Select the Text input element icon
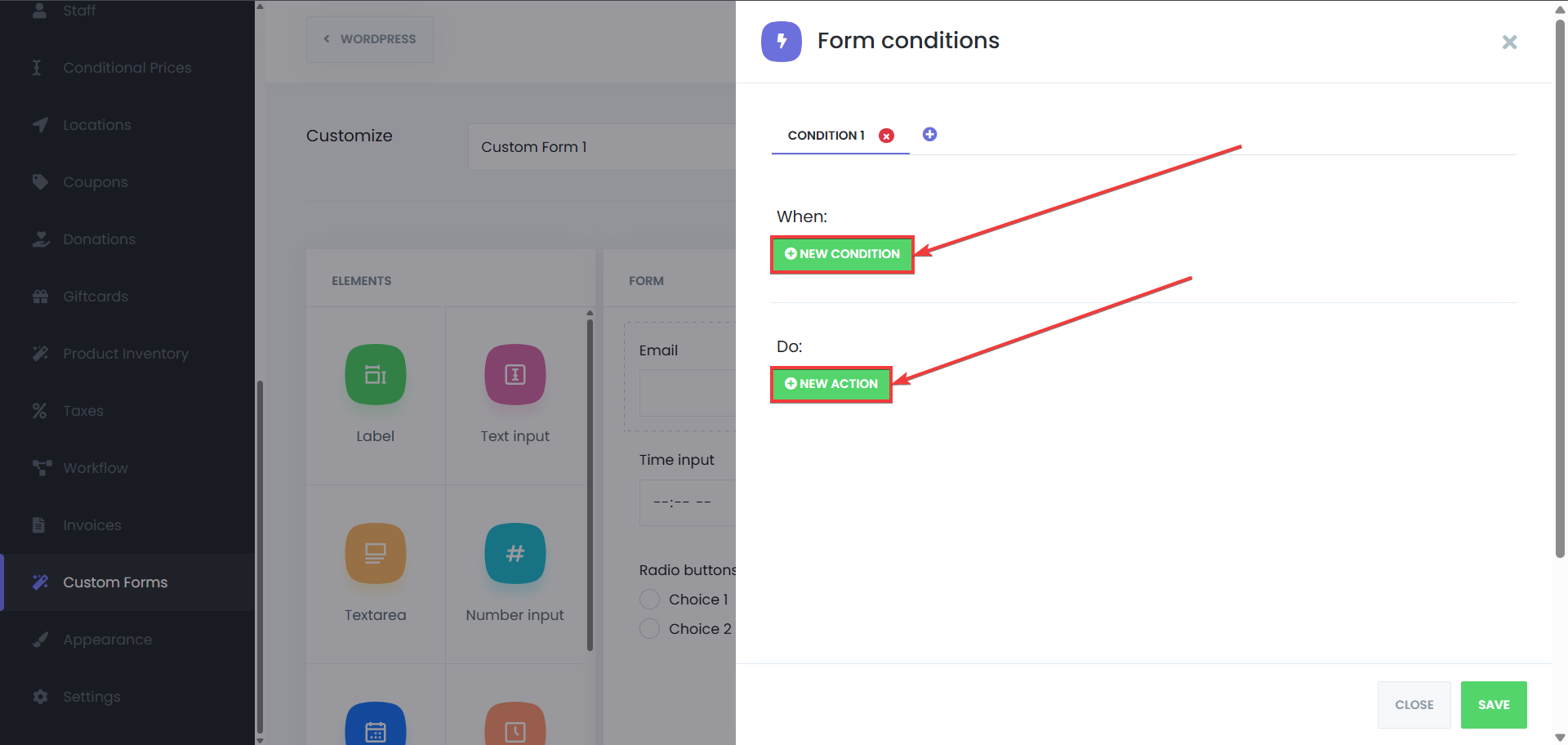Image resolution: width=1568 pixels, height=745 pixels. 514,375
